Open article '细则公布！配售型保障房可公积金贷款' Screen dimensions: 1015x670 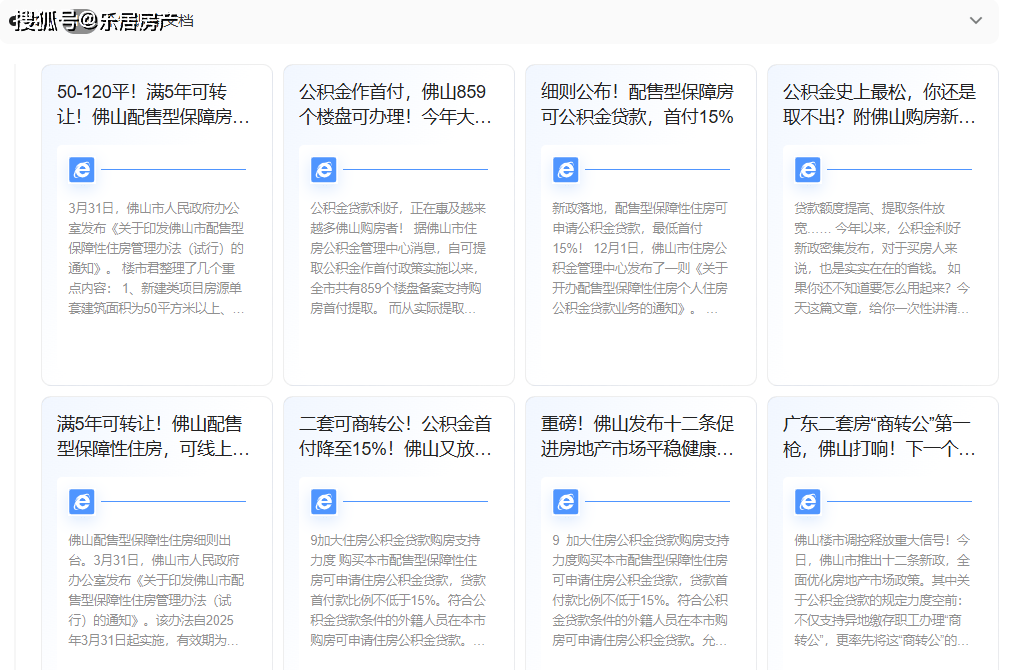pyautogui.click(x=640, y=104)
